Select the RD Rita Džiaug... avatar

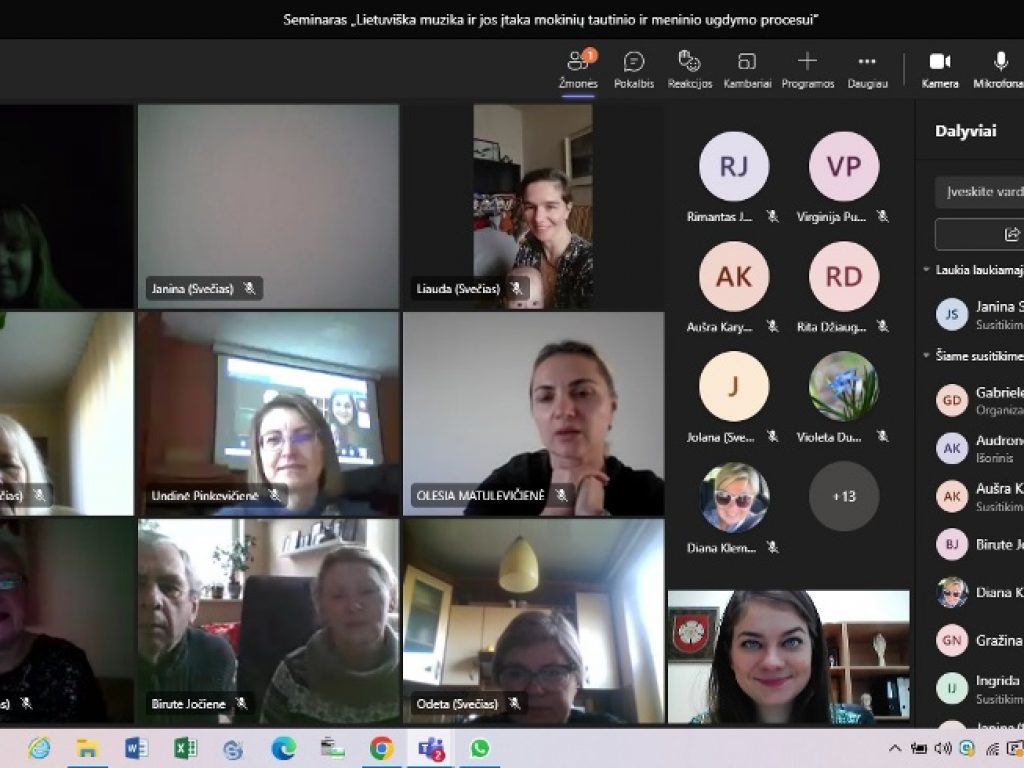(844, 276)
